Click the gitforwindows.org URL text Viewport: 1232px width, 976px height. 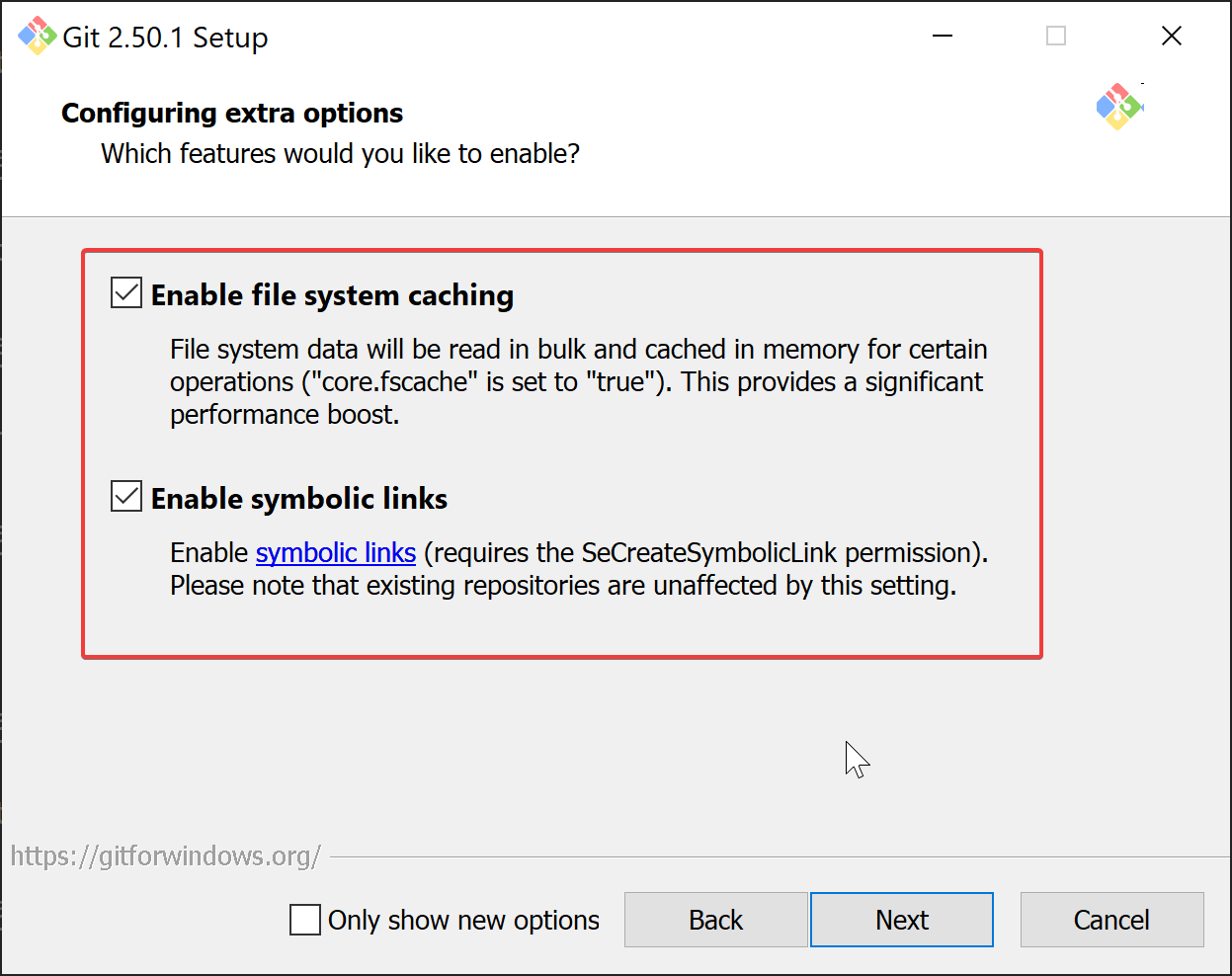pyautogui.click(x=165, y=855)
